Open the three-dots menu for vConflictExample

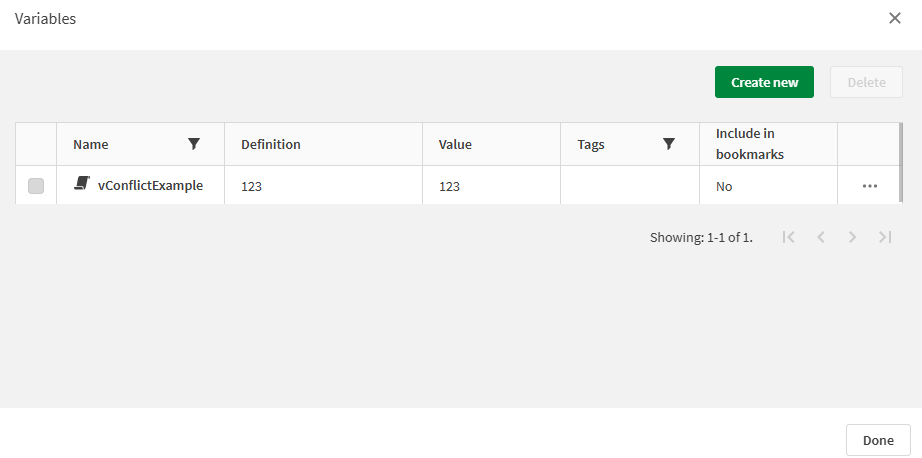tap(869, 186)
